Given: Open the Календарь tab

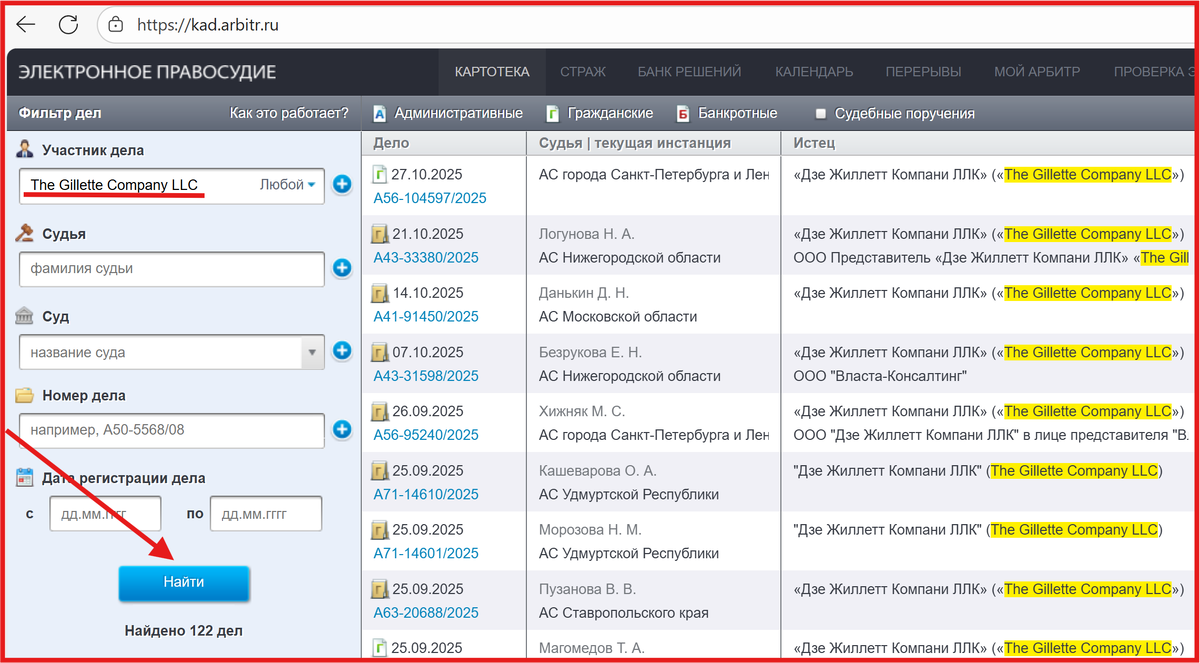Looking at the screenshot, I should 814,72.
